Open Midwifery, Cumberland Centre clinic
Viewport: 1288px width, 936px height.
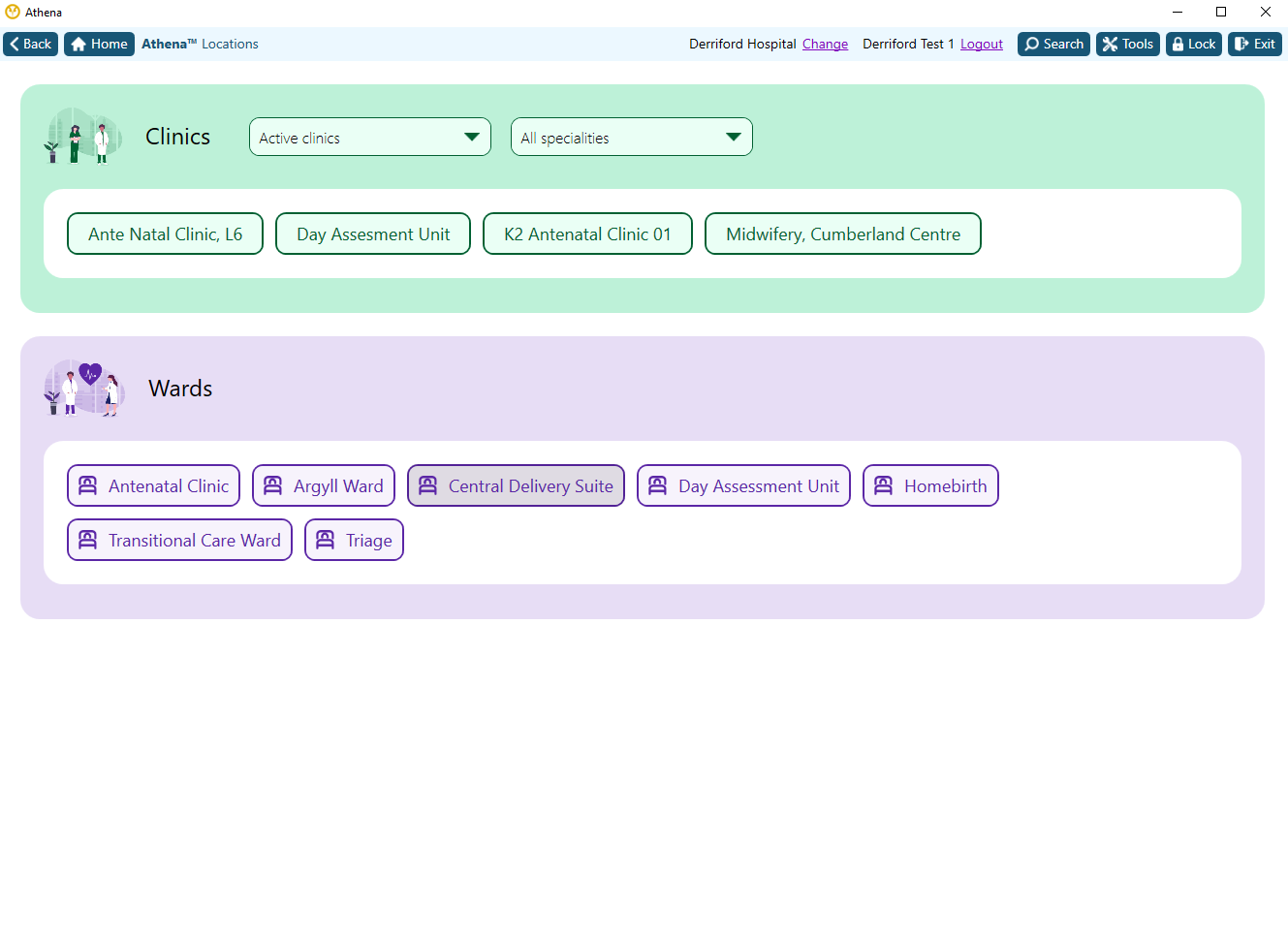click(x=843, y=234)
